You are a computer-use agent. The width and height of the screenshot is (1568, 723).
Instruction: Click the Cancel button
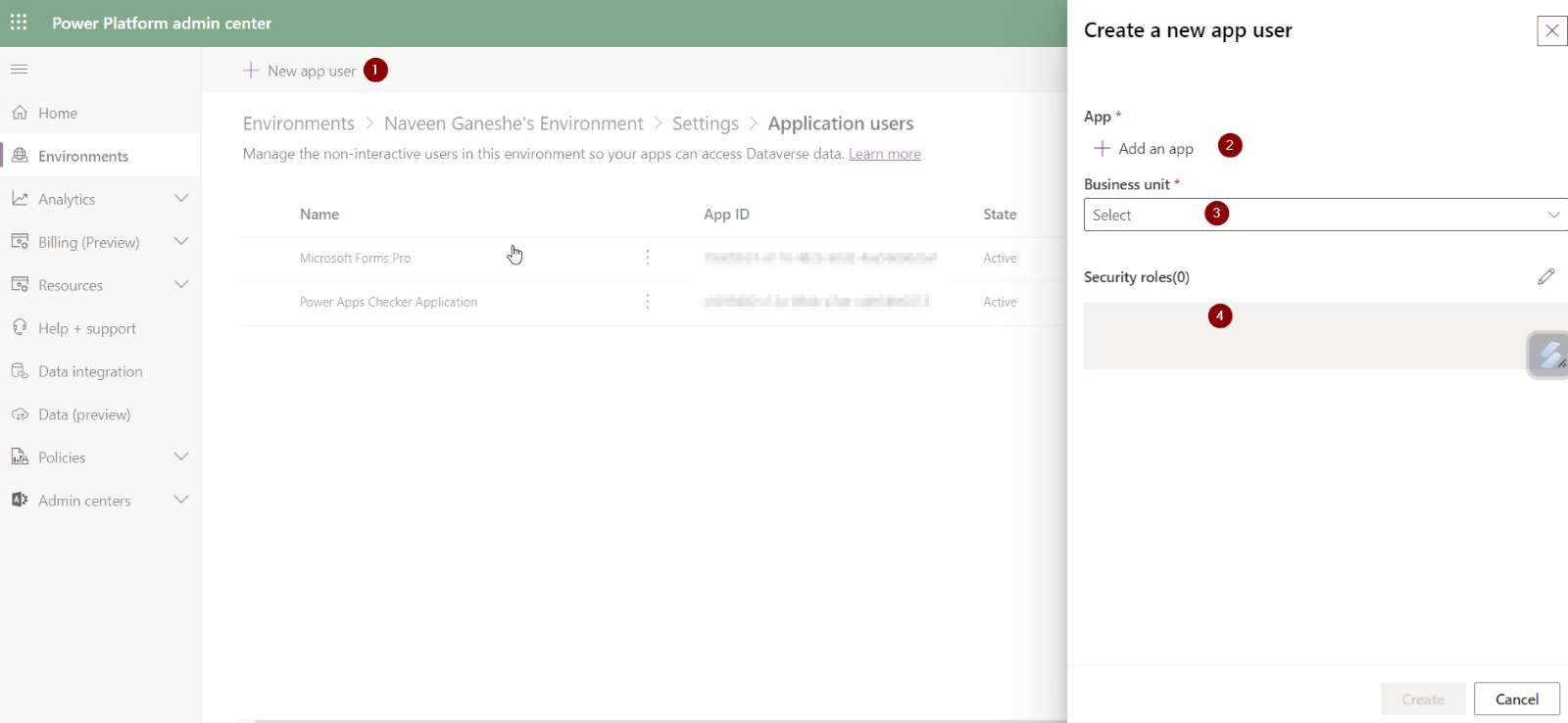pos(1517,699)
